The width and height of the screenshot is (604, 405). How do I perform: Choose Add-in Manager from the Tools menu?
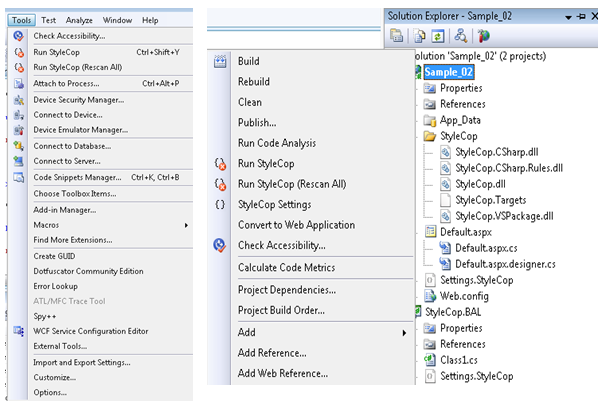(65, 210)
